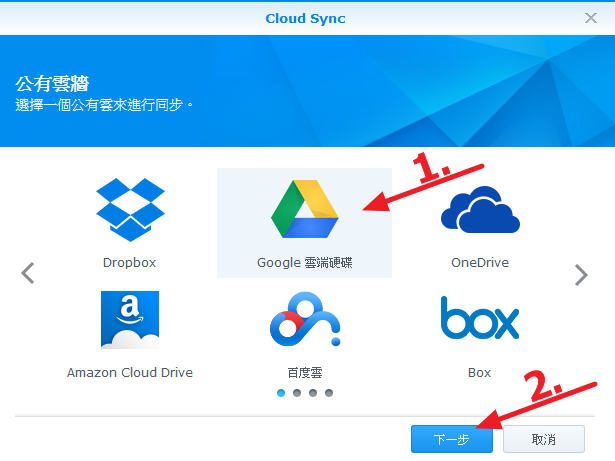The width and height of the screenshot is (615, 461).
Task: Click the Dropbox label text
Action: pyautogui.click(x=129, y=262)
